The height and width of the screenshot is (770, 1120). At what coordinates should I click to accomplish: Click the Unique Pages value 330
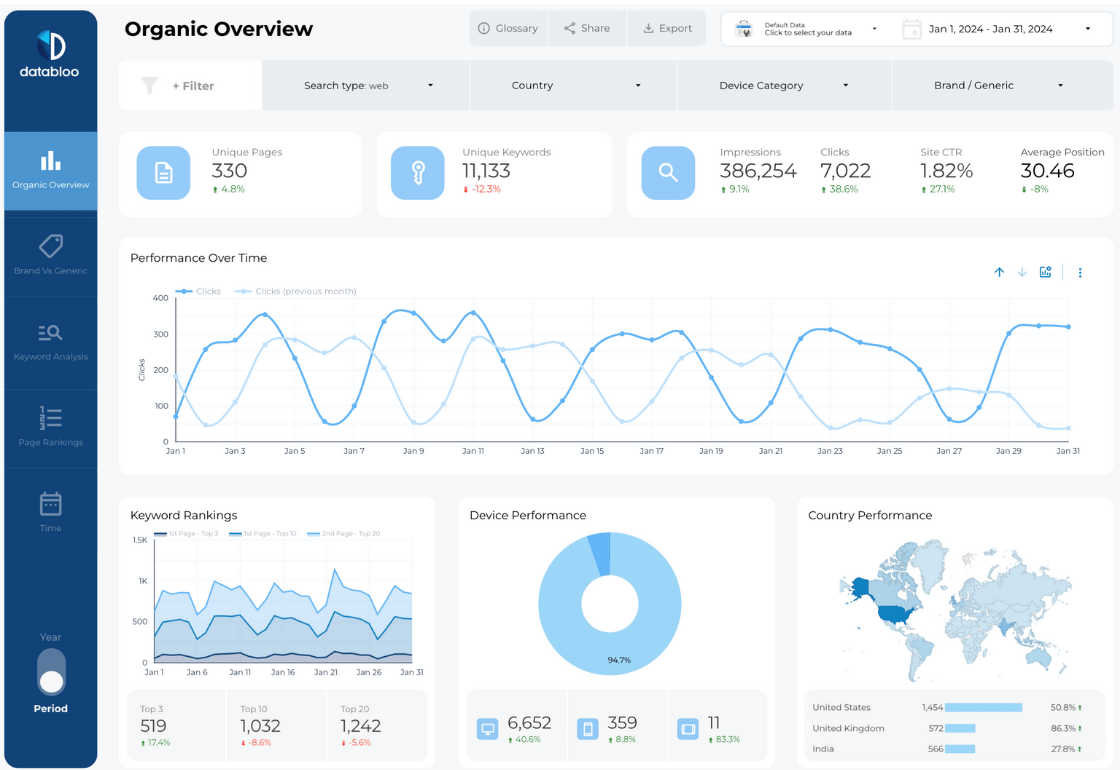click(x=229, y=171)
